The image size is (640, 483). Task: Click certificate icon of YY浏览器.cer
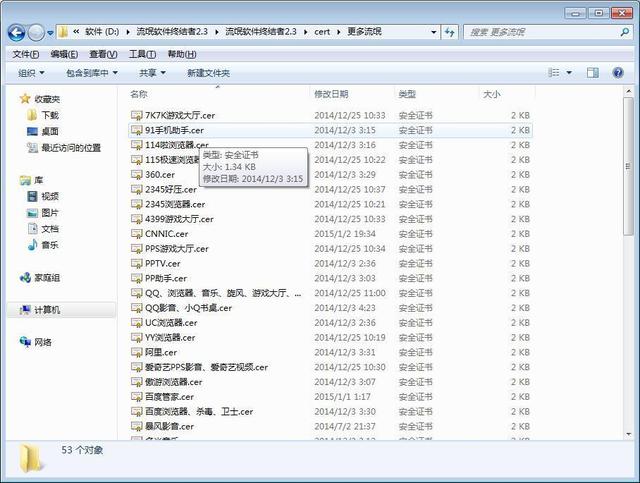[136, 338]
